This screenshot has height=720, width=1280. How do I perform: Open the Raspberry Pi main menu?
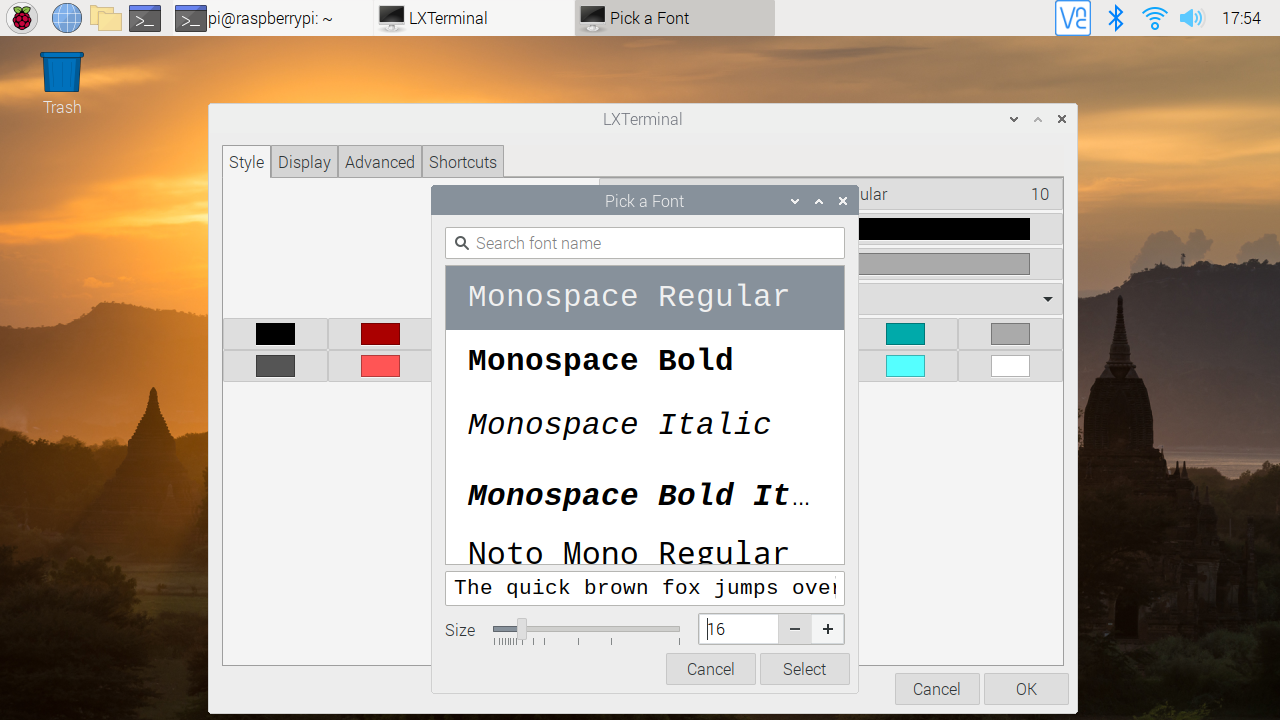tap(22, 17)
